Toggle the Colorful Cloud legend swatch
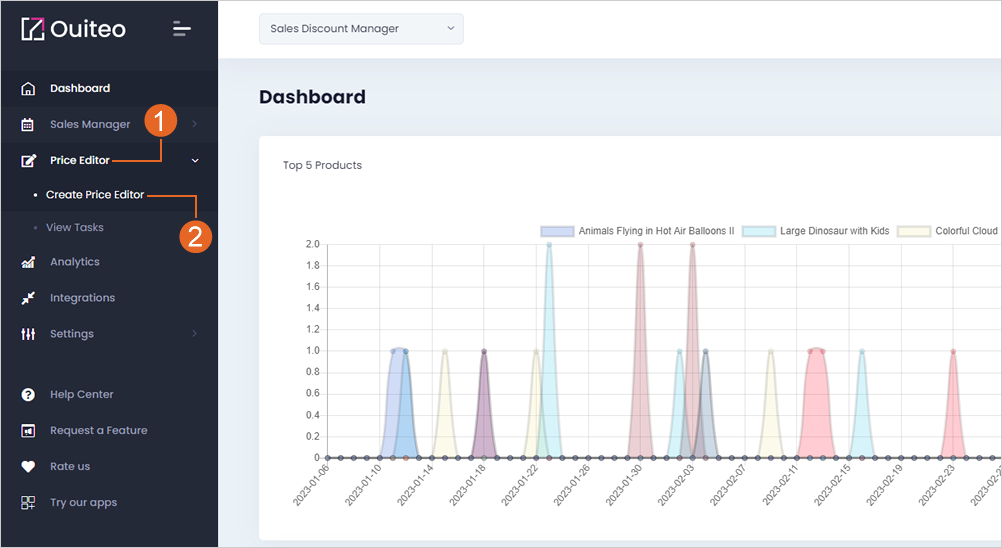This screenshot has width=1002, height=548. [914, 231]
